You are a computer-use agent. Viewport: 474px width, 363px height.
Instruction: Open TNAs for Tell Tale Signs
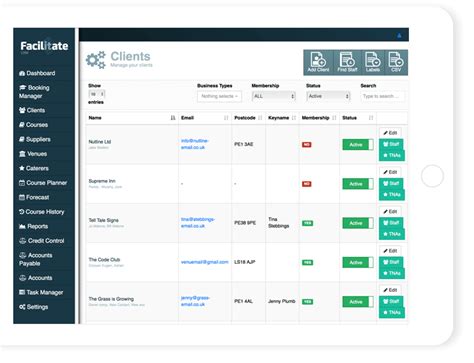tap(392, 234)
